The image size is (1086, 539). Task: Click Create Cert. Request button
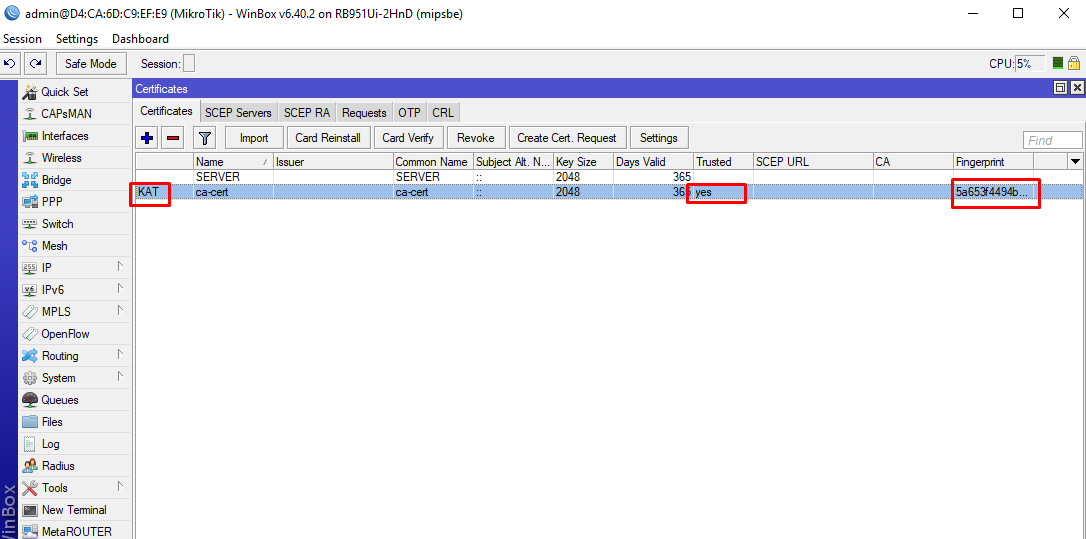click(x=567, y=138)
